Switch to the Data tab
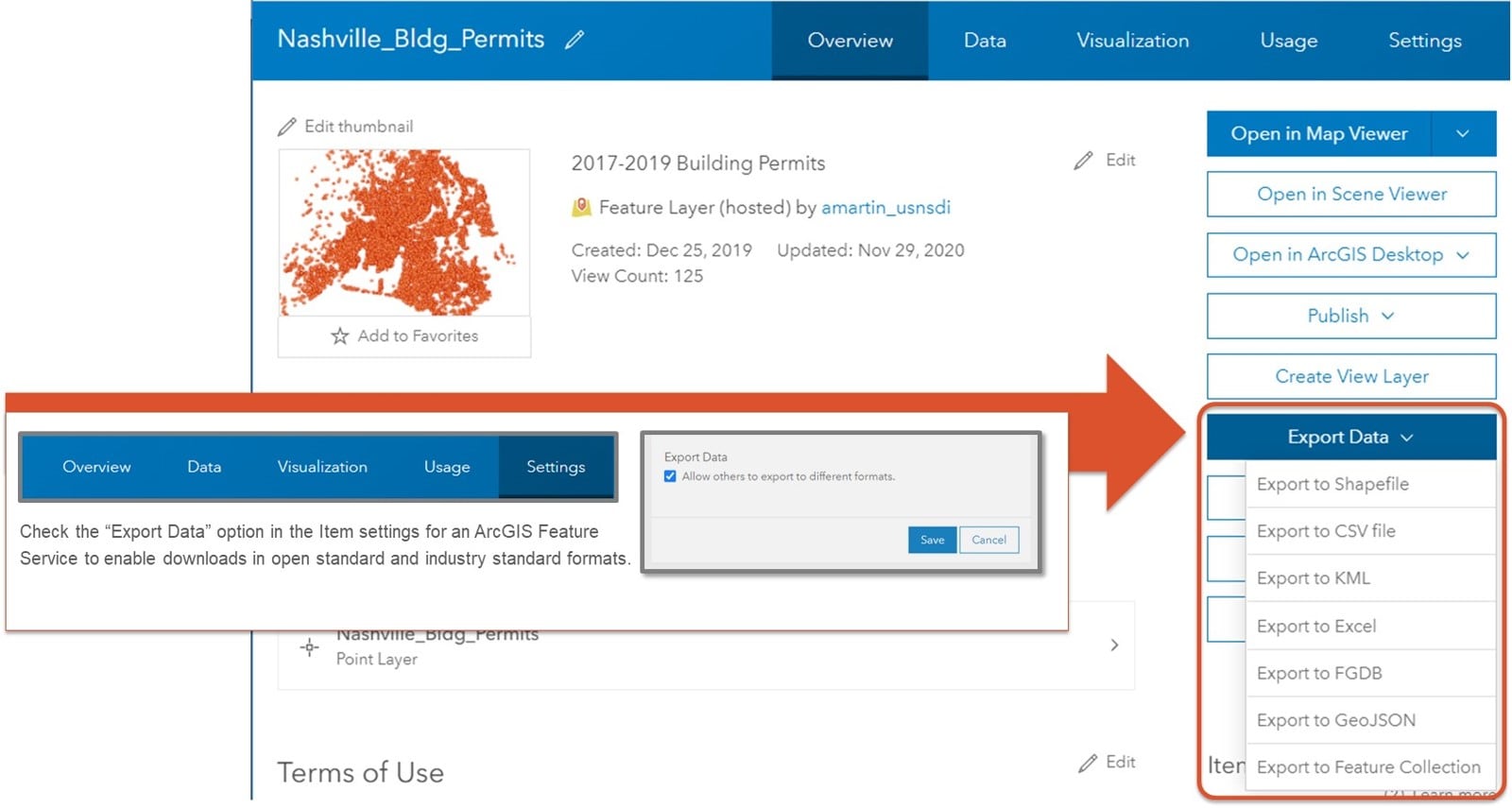 point(985,40)
